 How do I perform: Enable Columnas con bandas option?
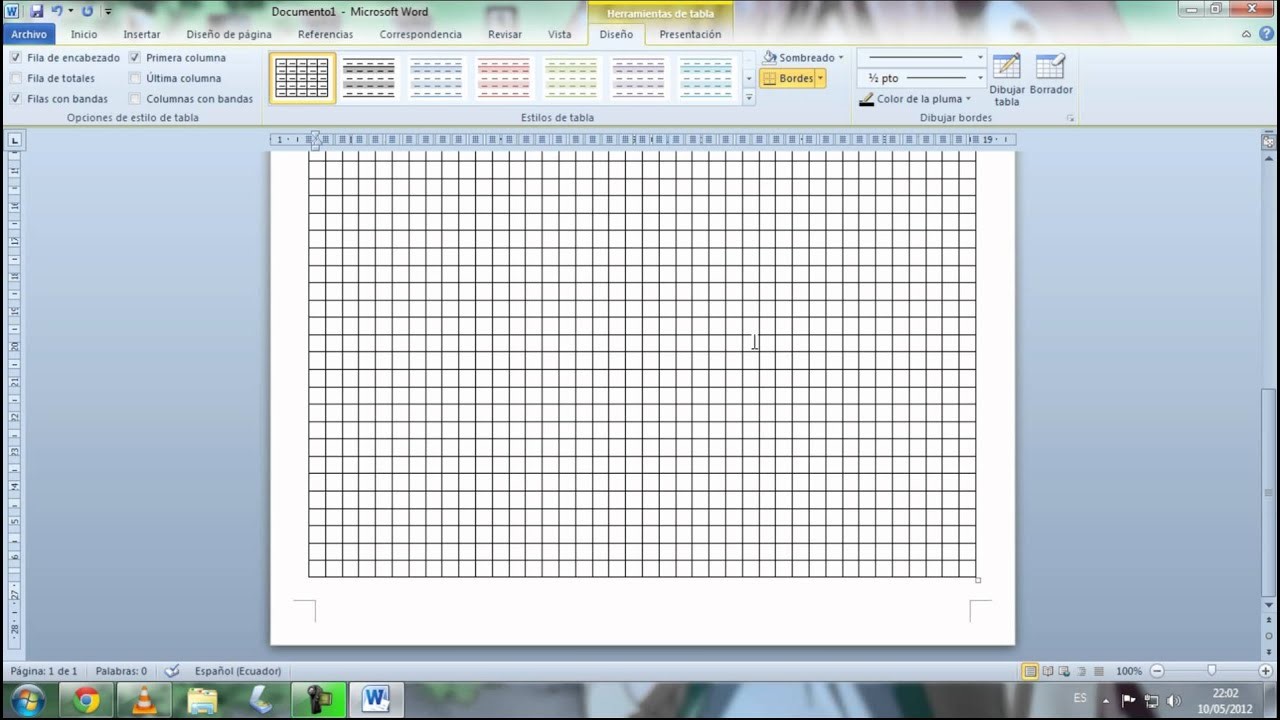[134, 98]
